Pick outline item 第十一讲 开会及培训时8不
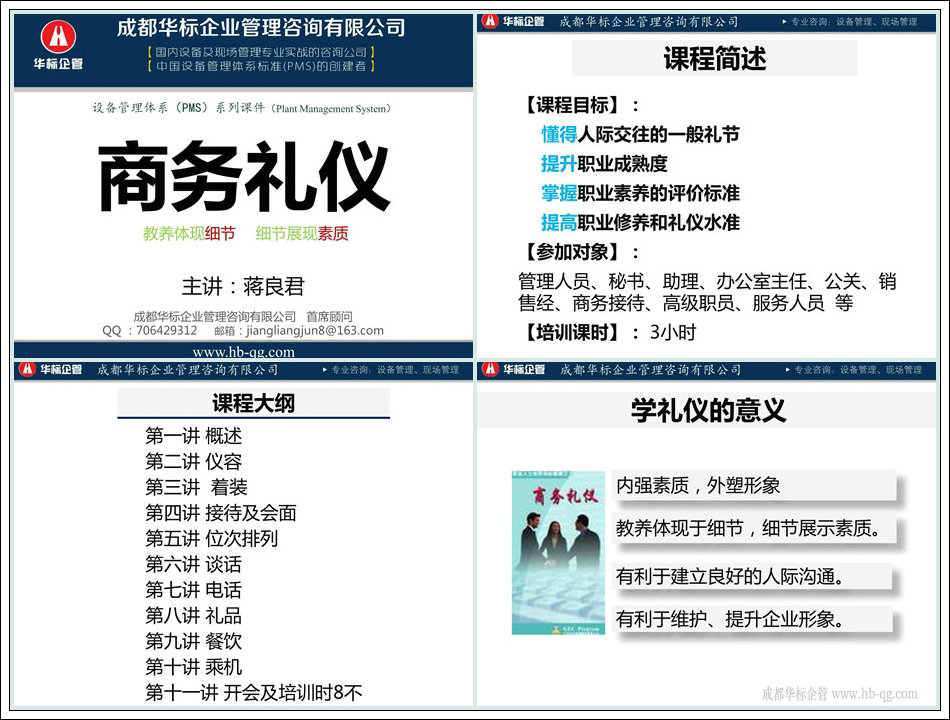950x720 pixels. [x=253, y=693]
